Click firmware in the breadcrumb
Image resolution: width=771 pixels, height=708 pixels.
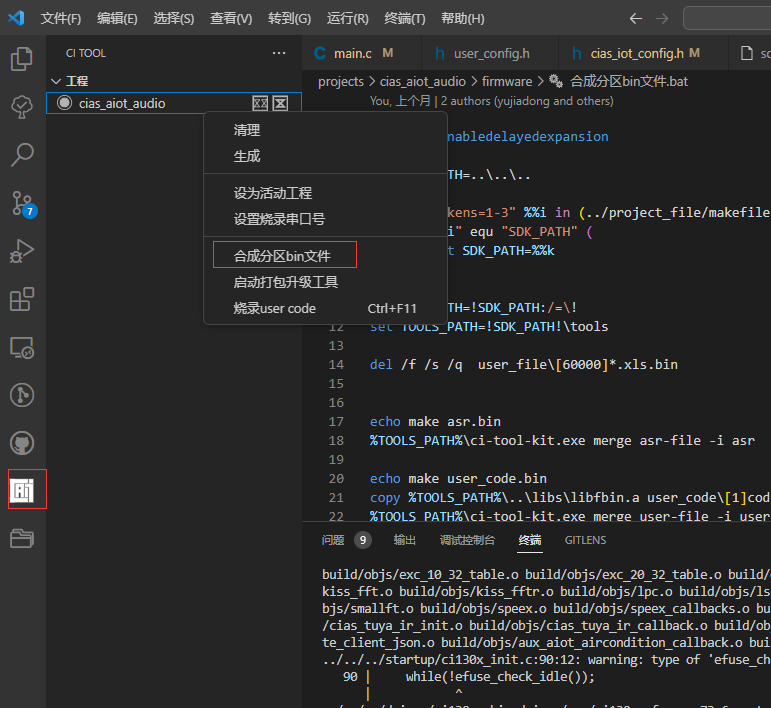pos(507,82)
